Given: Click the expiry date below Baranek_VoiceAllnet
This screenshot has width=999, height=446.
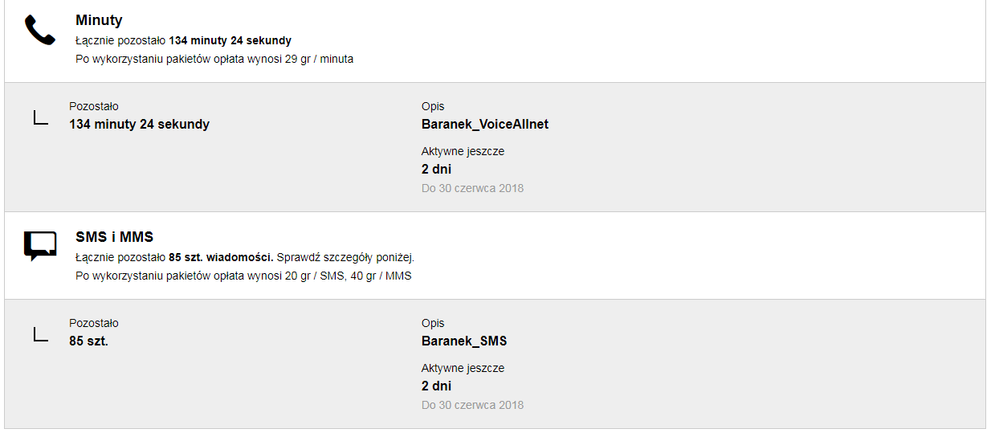Looking at the screenshot, I should [472, 188].
